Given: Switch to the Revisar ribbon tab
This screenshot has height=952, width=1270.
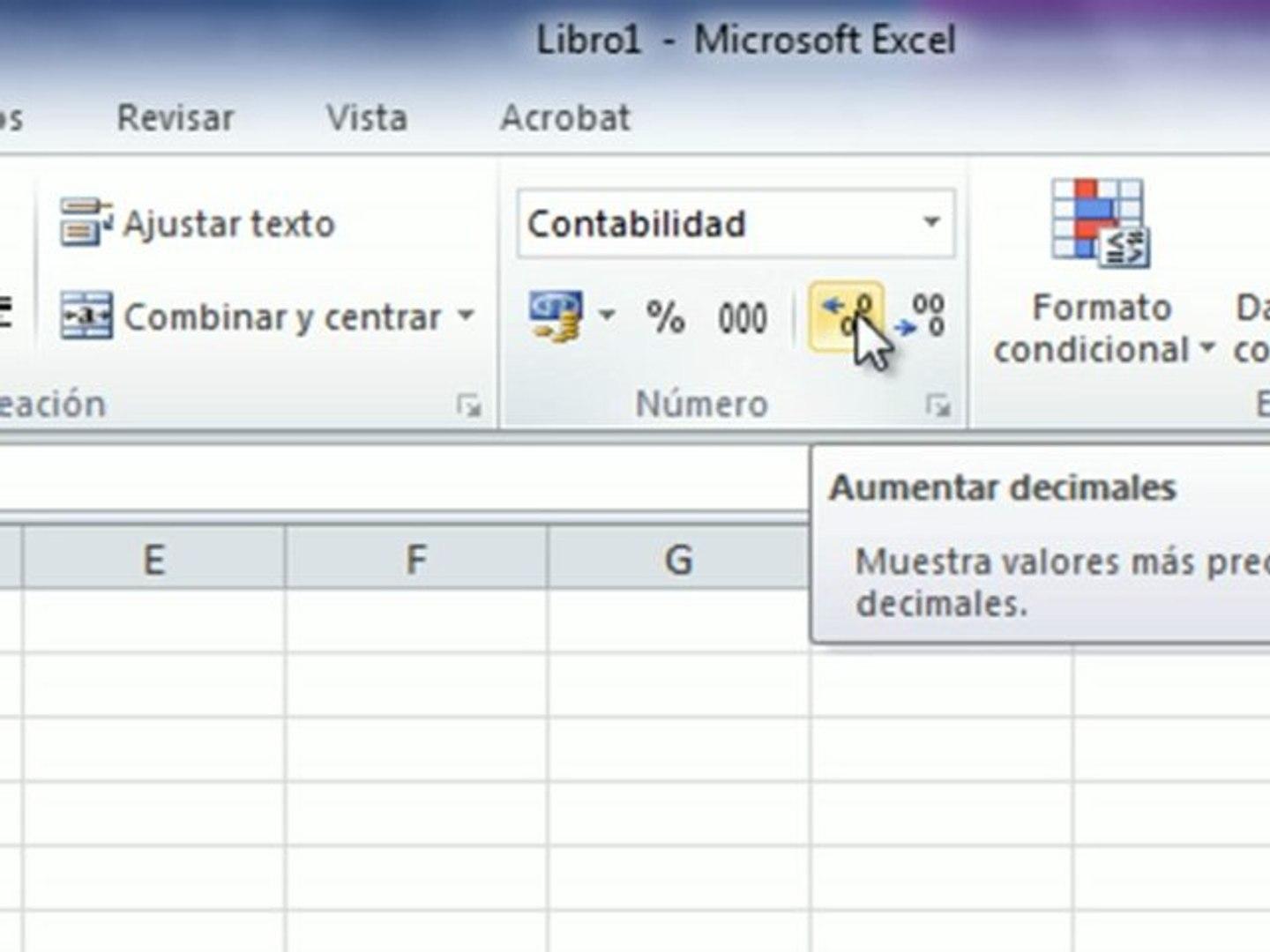Looking at the screenshot, I should 175,117.
